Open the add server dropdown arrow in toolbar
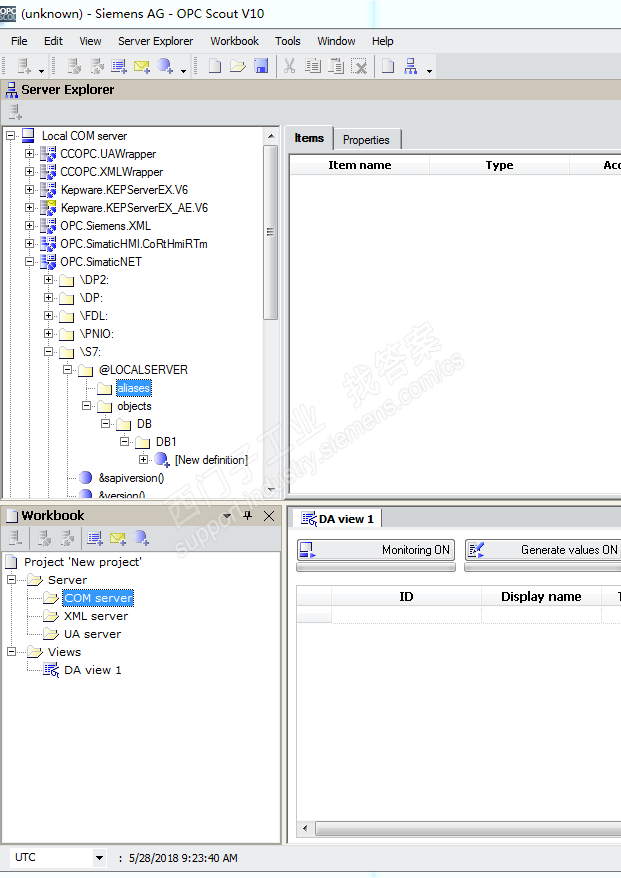Viewport: 621px width, 878px height. click(41, 71)
